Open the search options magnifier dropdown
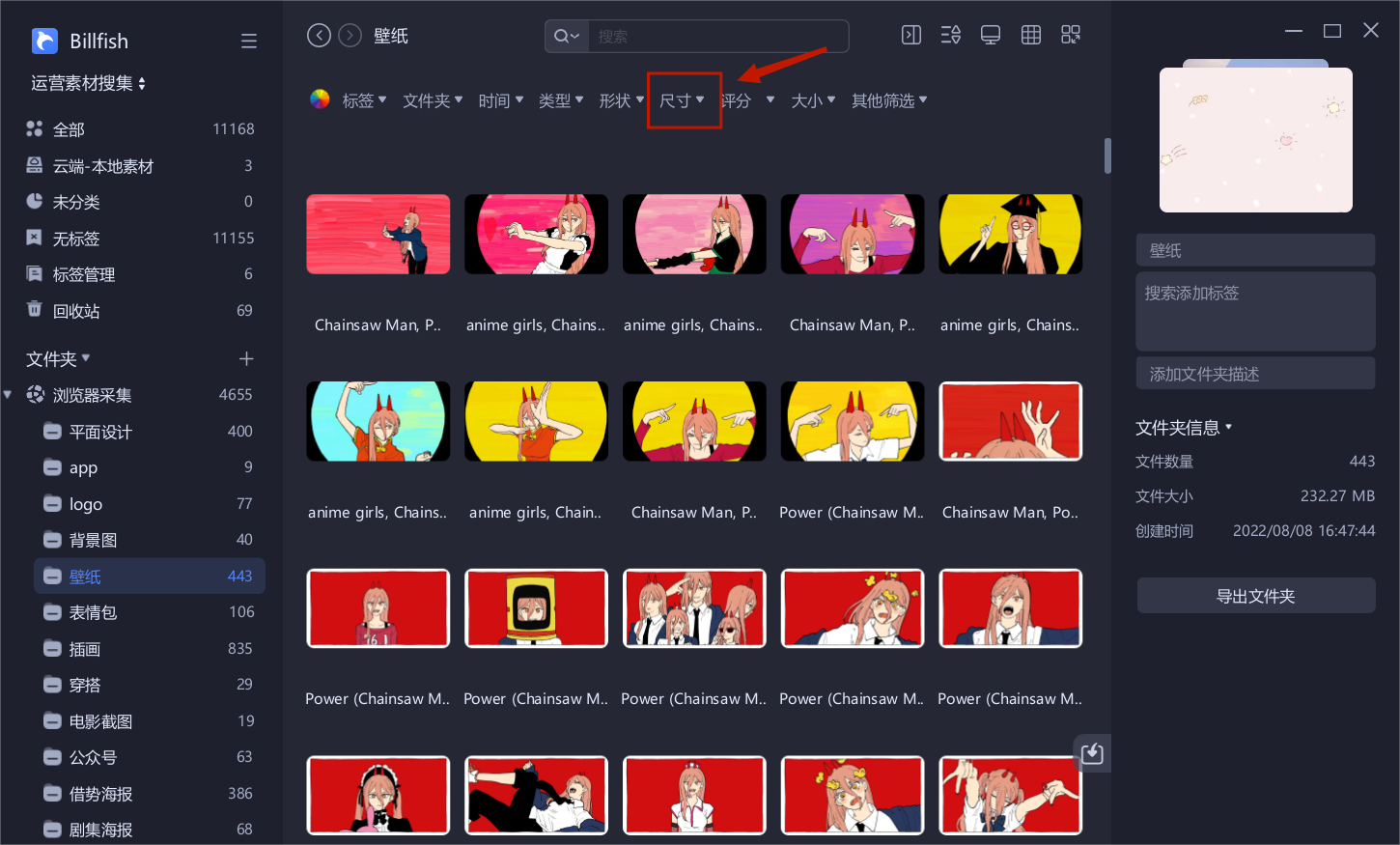 [x=566, y=37]
